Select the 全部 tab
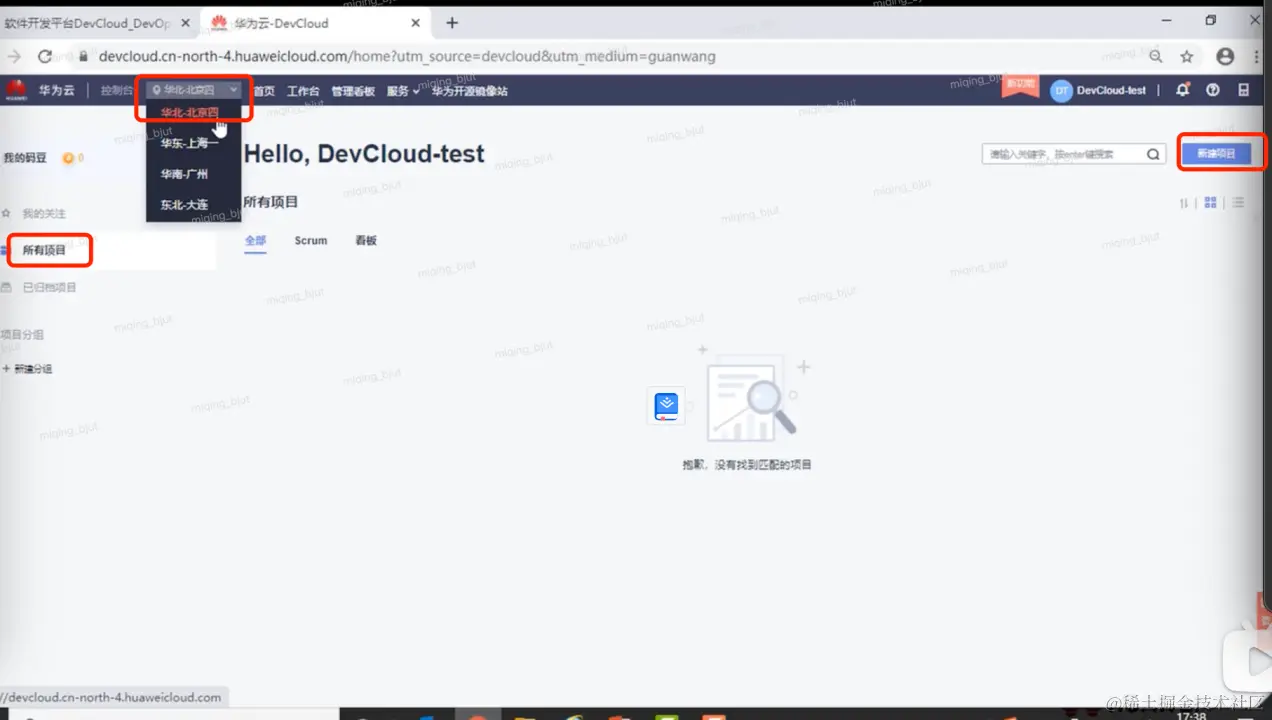This screenshot has height=720, width=1272. click(x=255, y=241)
